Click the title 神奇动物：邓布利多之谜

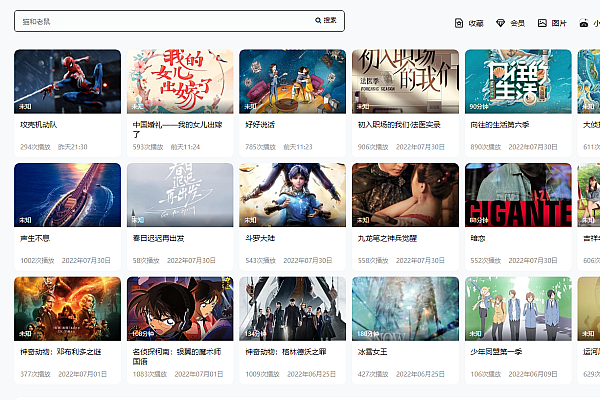pos(60,352)
